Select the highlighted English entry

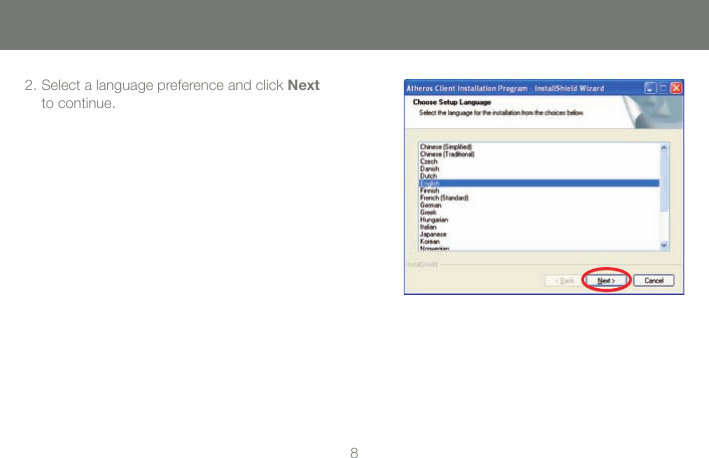click(x=539, y=183)
